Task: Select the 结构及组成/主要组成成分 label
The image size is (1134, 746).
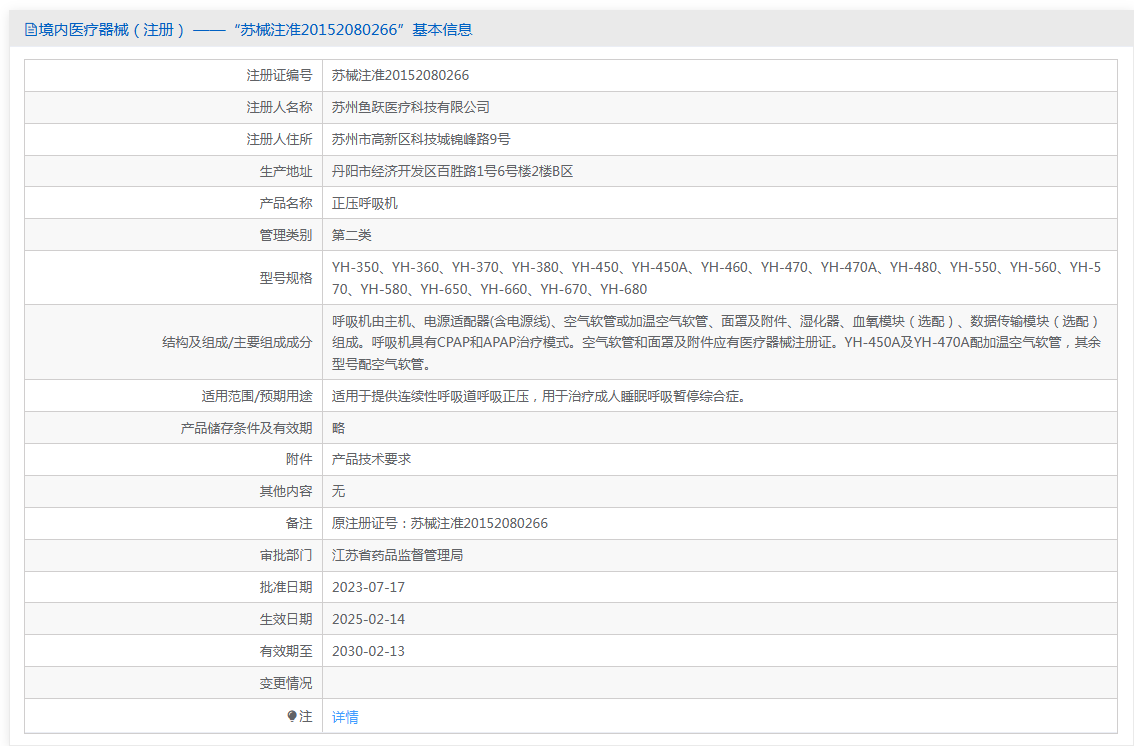Action: click(x=237, y=342)
